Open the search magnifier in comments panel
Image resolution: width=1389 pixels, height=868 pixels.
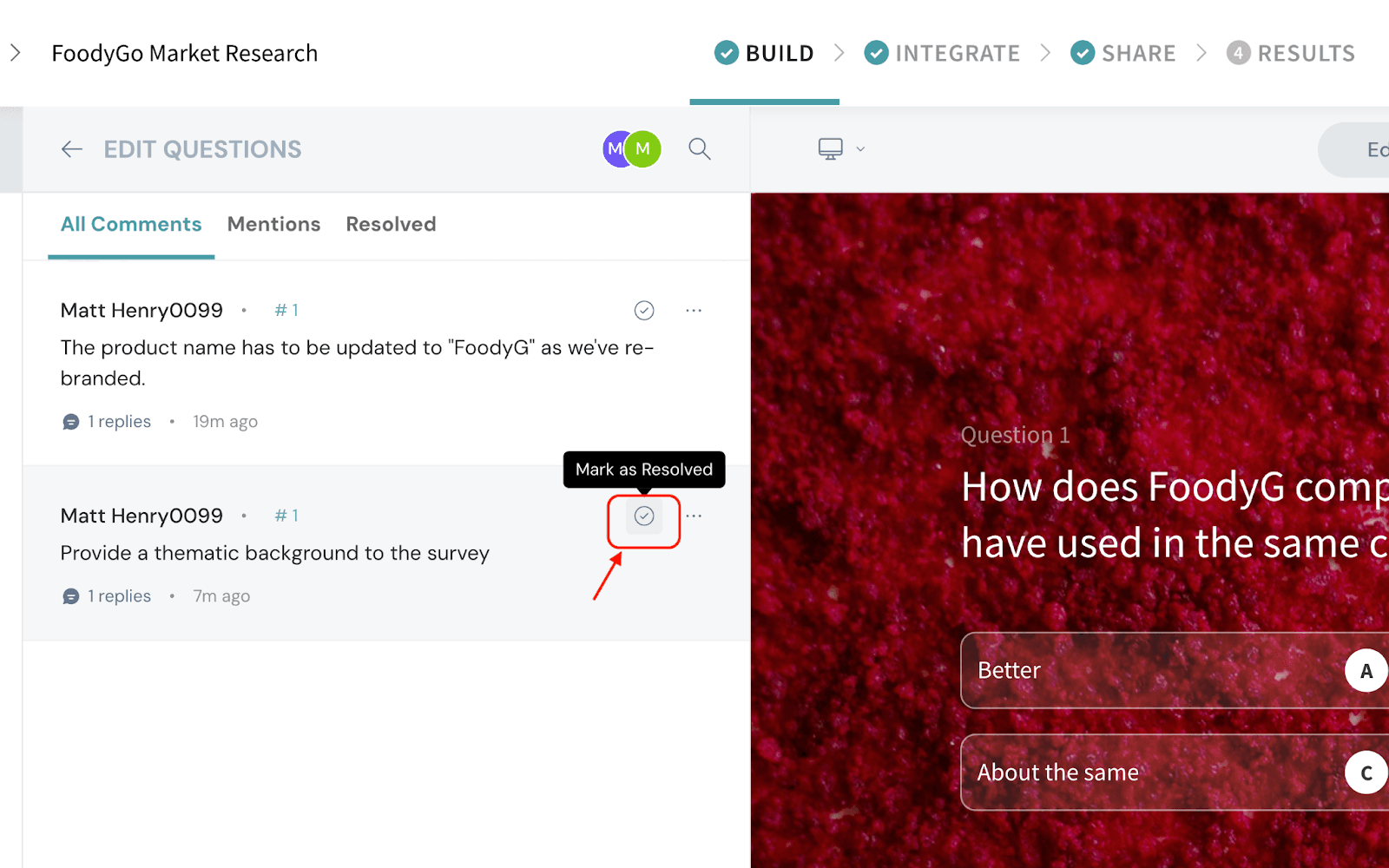point(699,149)
